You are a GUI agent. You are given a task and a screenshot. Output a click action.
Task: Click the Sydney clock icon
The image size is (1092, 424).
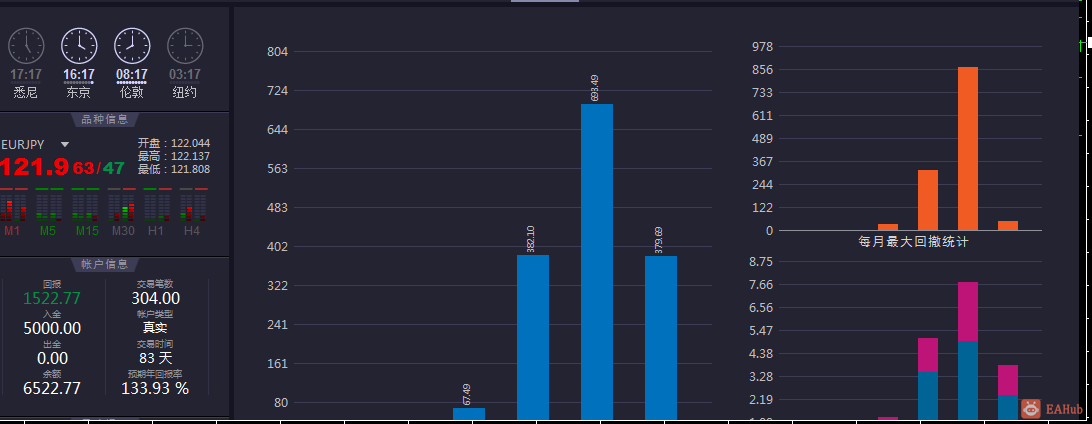[26, 46]
